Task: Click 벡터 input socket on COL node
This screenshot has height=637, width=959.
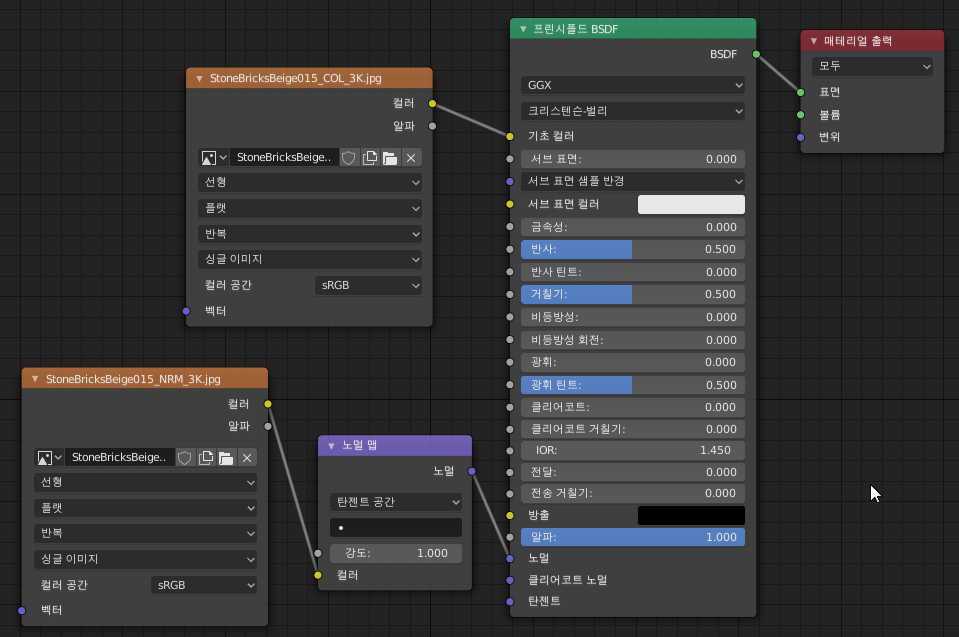Action: click(x=187, y=311)
